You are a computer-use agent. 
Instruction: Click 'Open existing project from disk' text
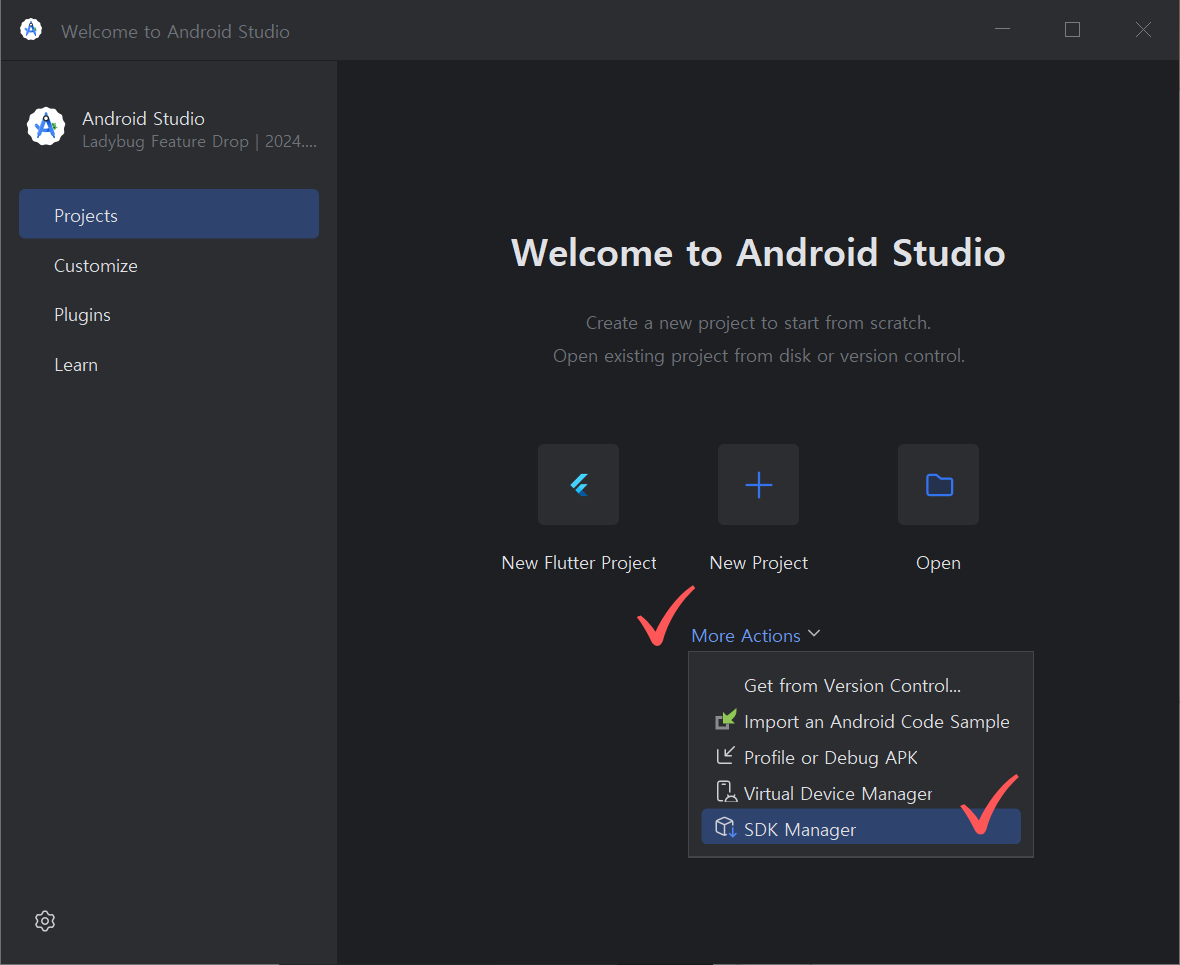click(759, 356)
